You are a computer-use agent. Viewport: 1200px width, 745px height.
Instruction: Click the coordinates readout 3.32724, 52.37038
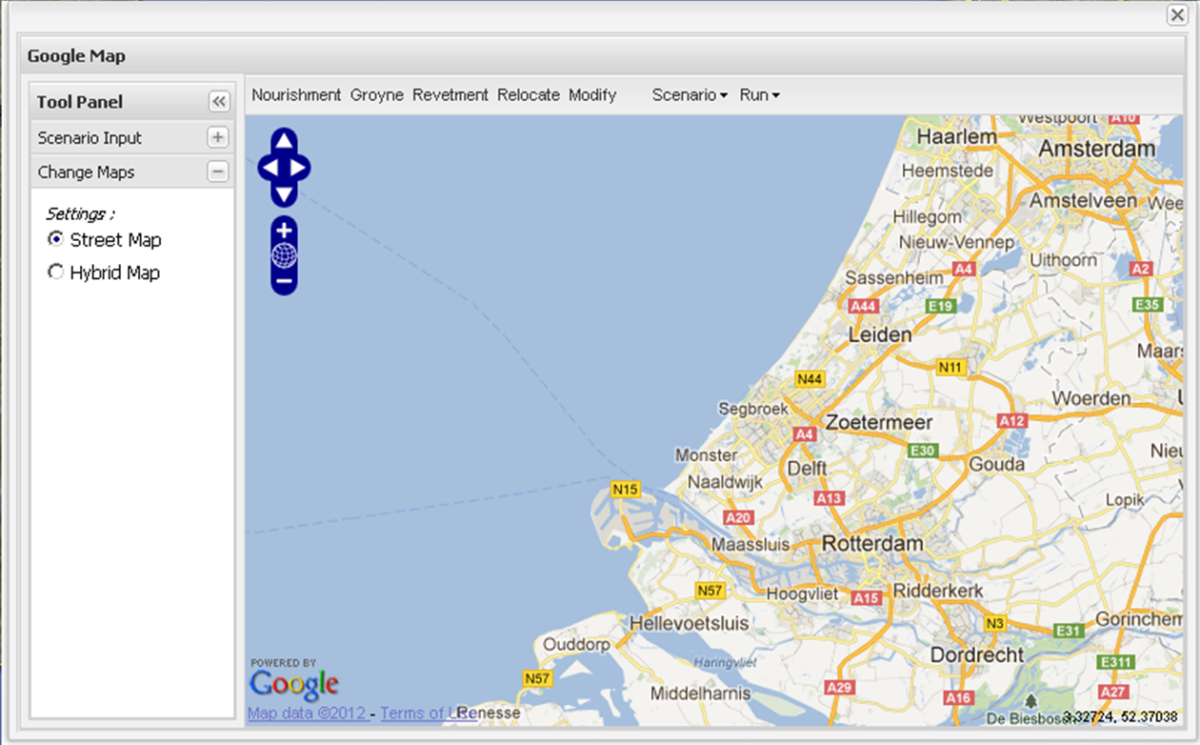(1120, 717)
